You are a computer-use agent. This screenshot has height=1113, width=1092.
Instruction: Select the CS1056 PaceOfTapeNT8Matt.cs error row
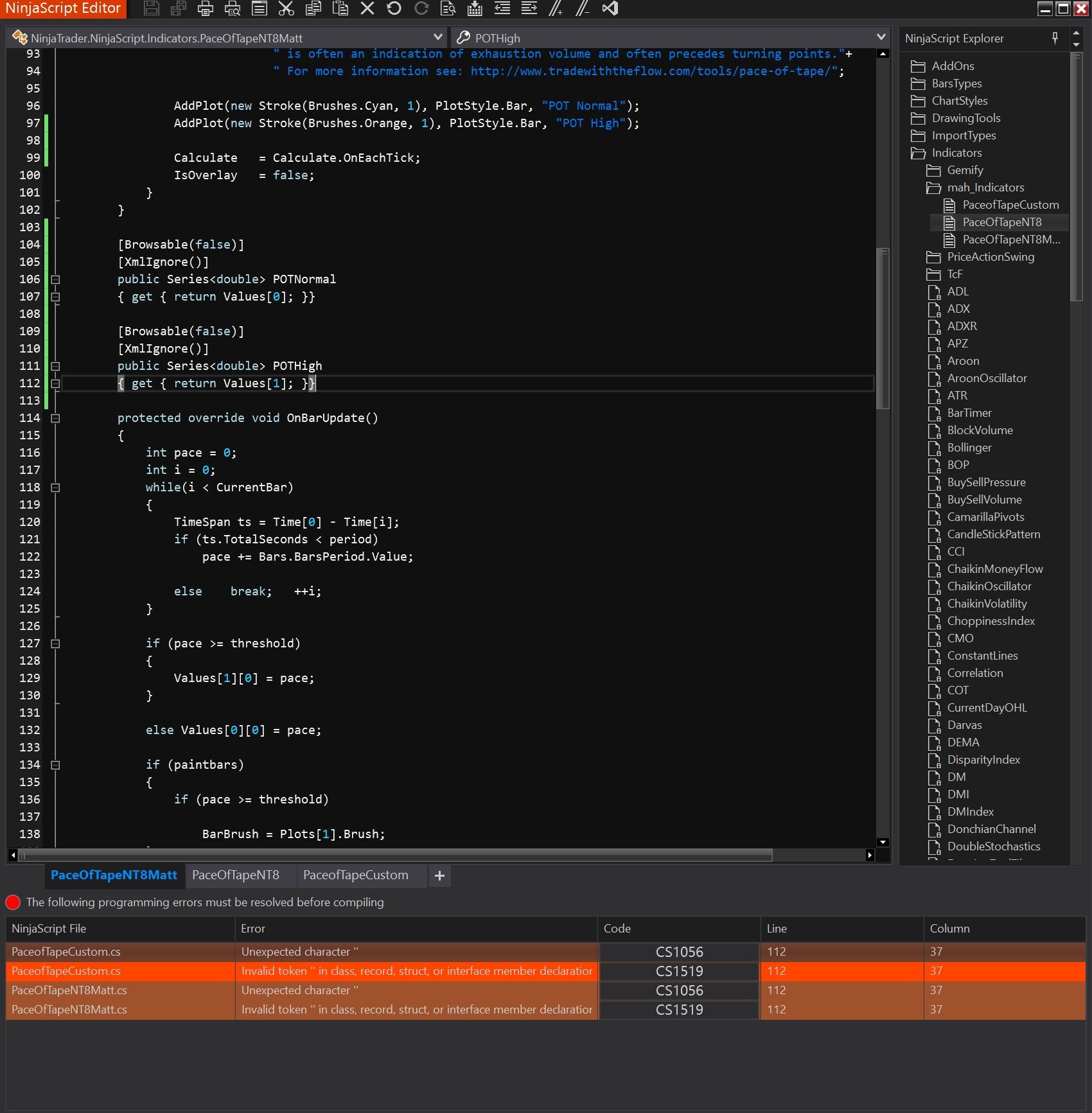tap(546, 990)
